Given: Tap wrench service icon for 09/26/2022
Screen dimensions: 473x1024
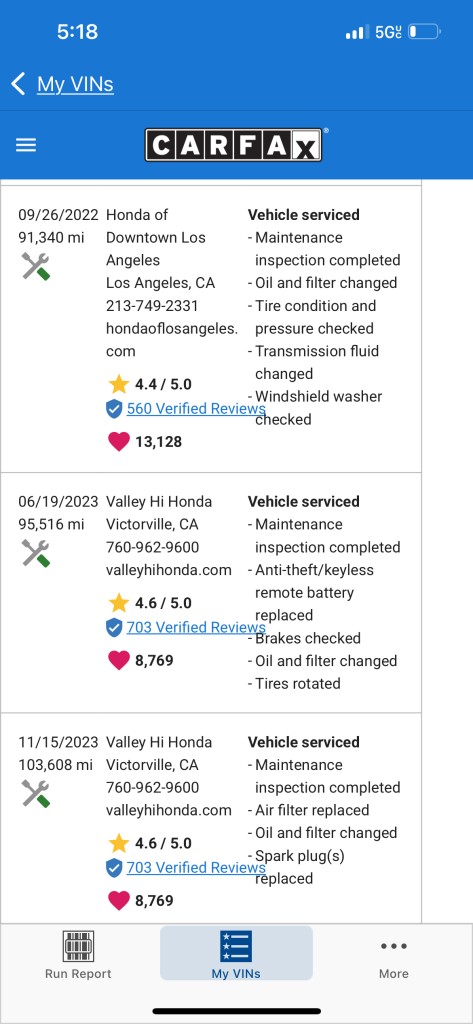Looking at the screenshot, I should (x=36, y=266).
